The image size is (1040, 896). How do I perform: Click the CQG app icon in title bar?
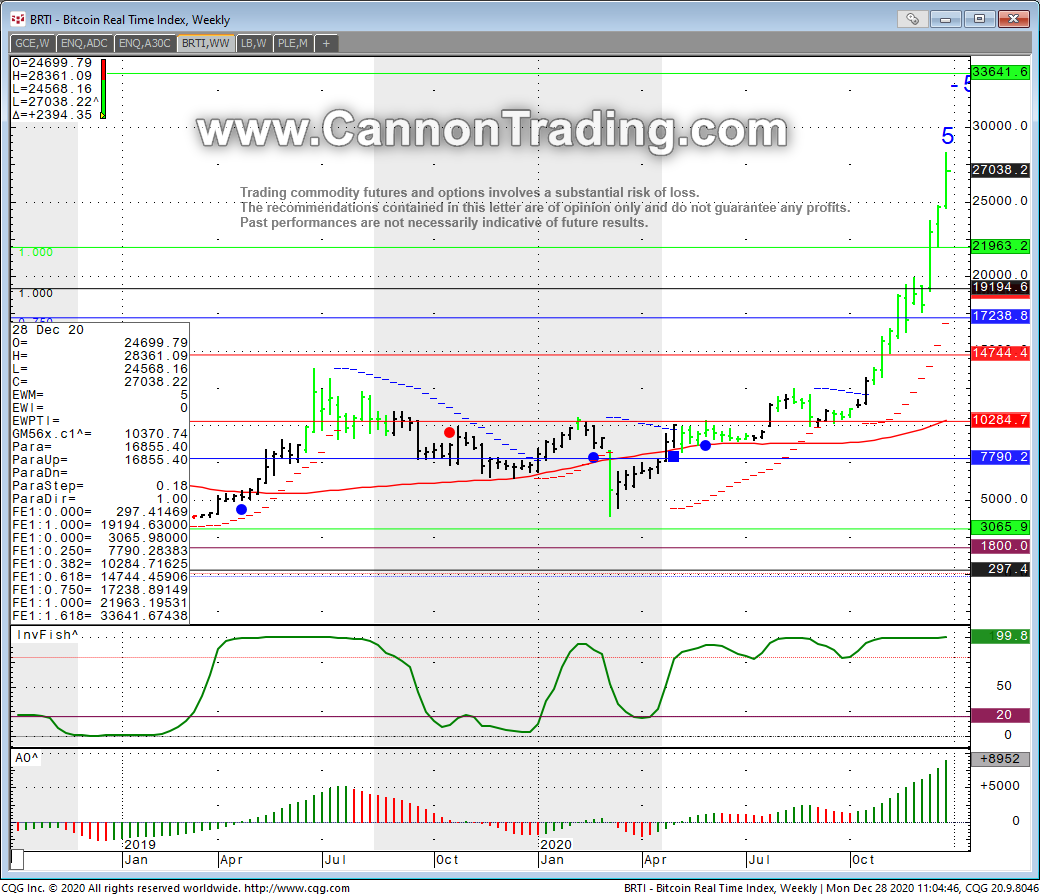coord(16,19)
